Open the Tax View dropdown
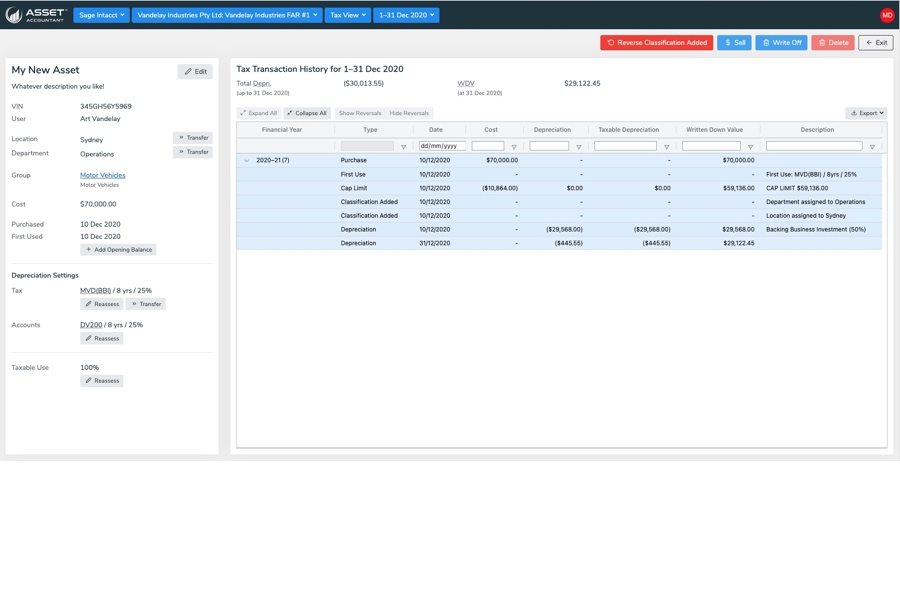The width and height of the screenshot is (900, 600). click(347, 15)
